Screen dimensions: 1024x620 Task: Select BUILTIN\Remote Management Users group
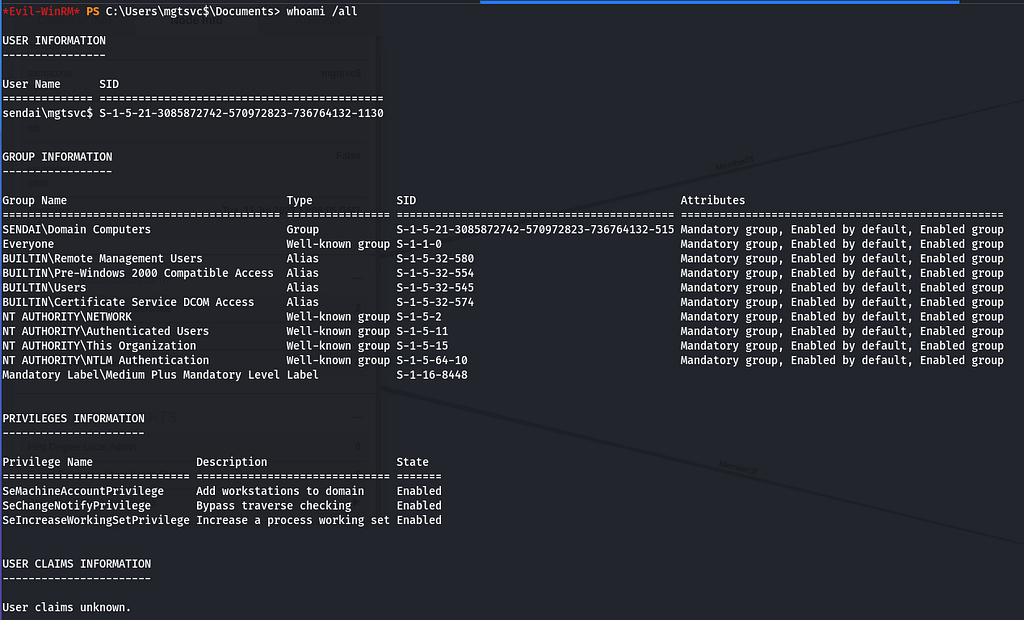click(x=103, y=259)
